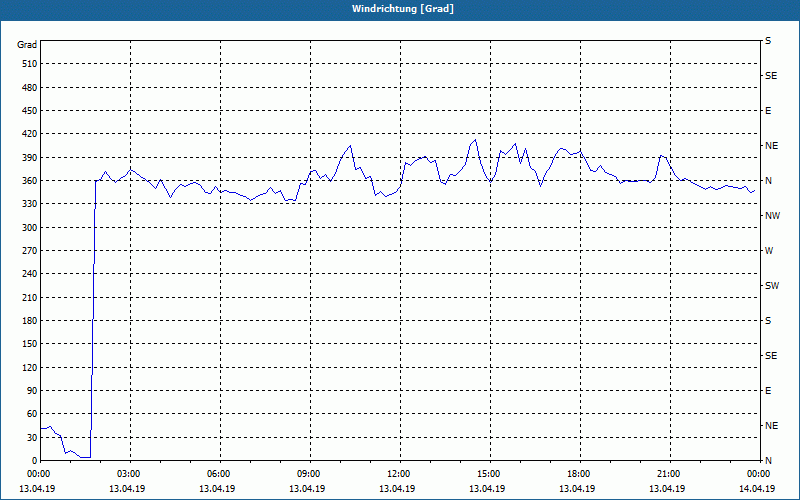This screenshot has height=500, width=800.
Task: Click the 30 axis value
Action: 31,437
